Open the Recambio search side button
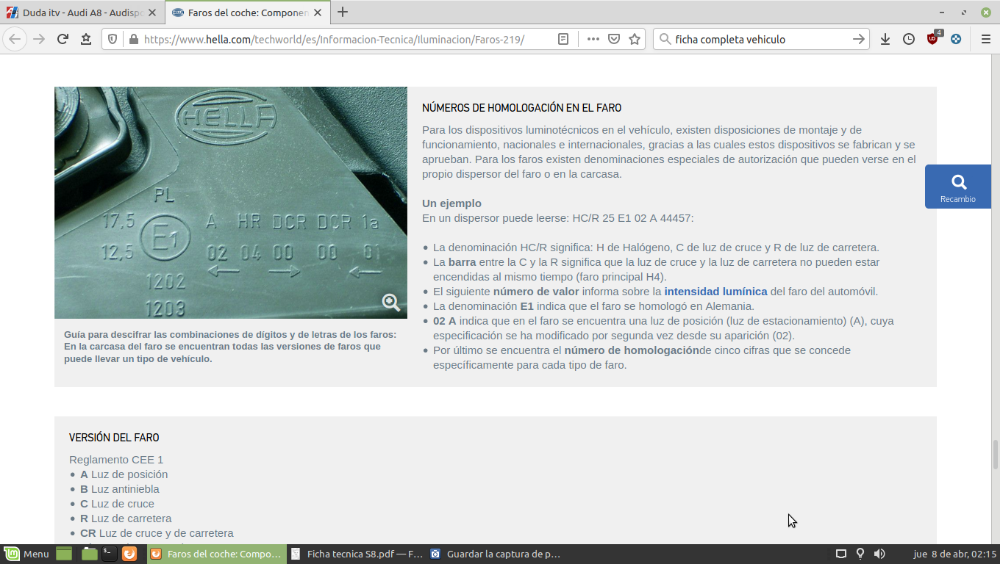 coord(958,186)
